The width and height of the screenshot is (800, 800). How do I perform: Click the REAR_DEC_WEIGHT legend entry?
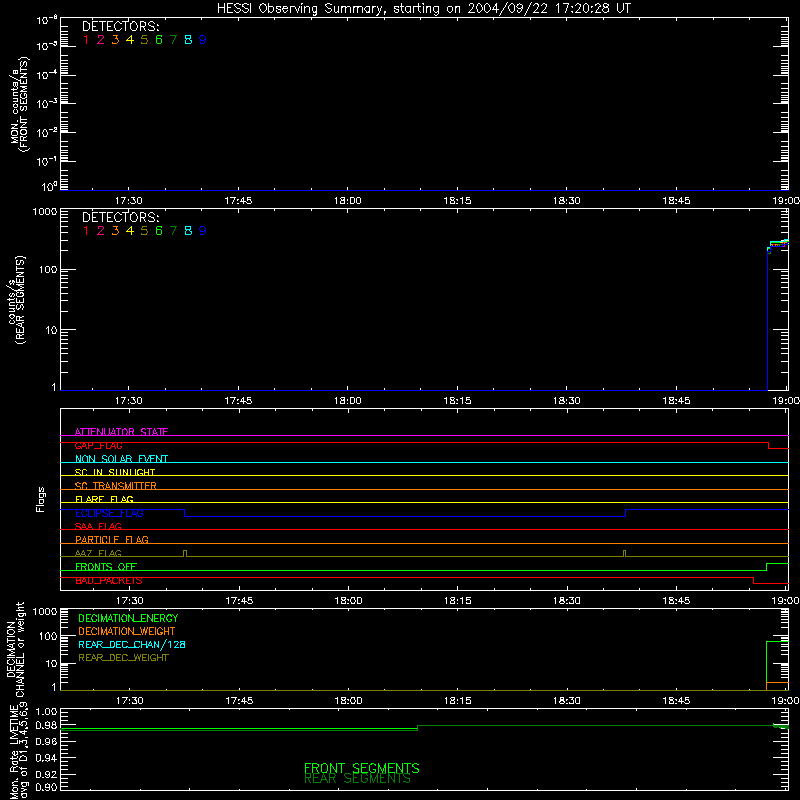tap(123, 658)
